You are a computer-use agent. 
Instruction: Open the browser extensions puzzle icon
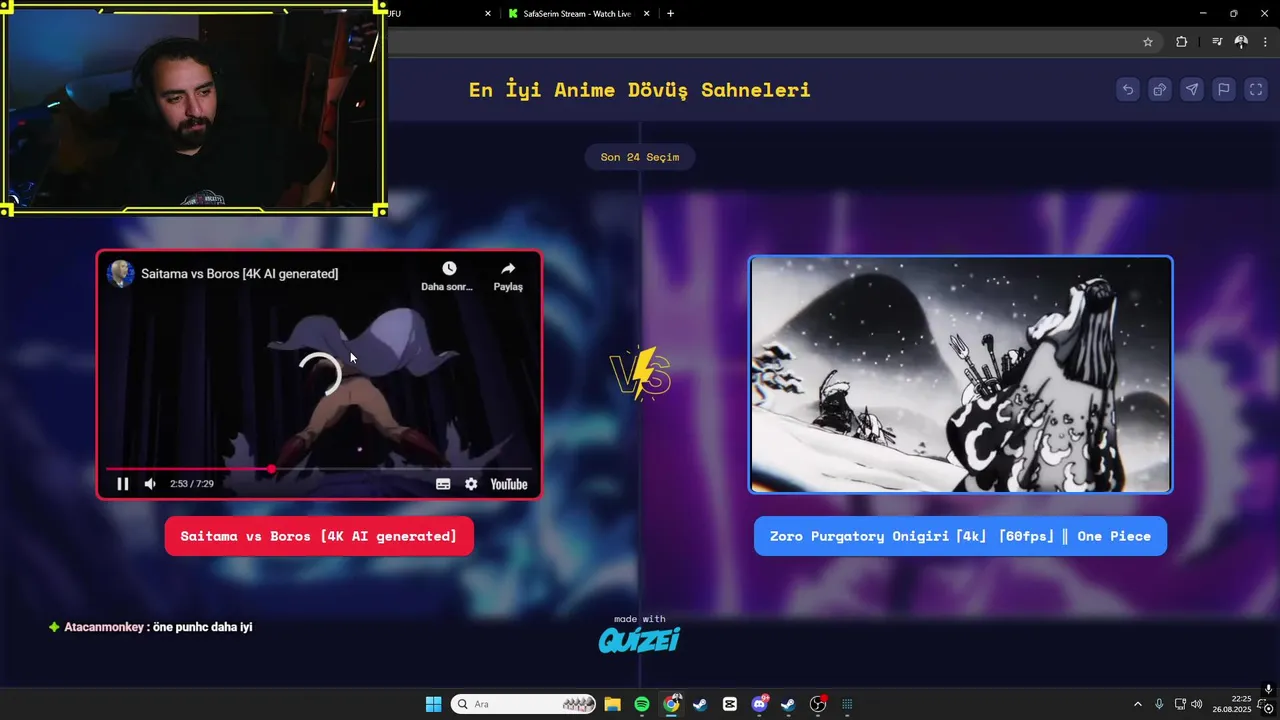point(1181,42)
